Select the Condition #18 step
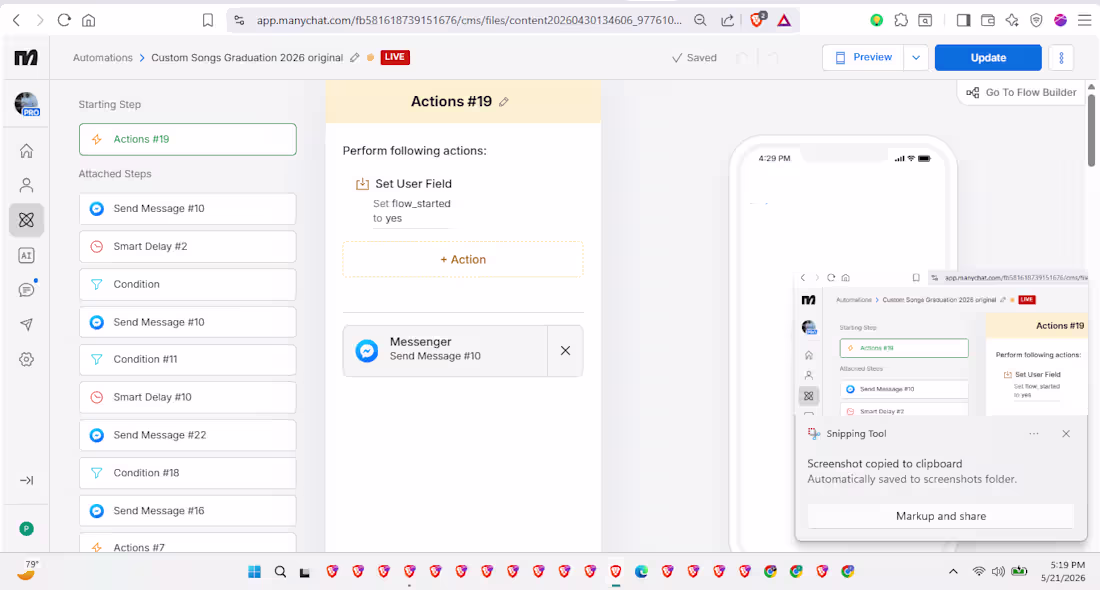 [x=187, y=473]
